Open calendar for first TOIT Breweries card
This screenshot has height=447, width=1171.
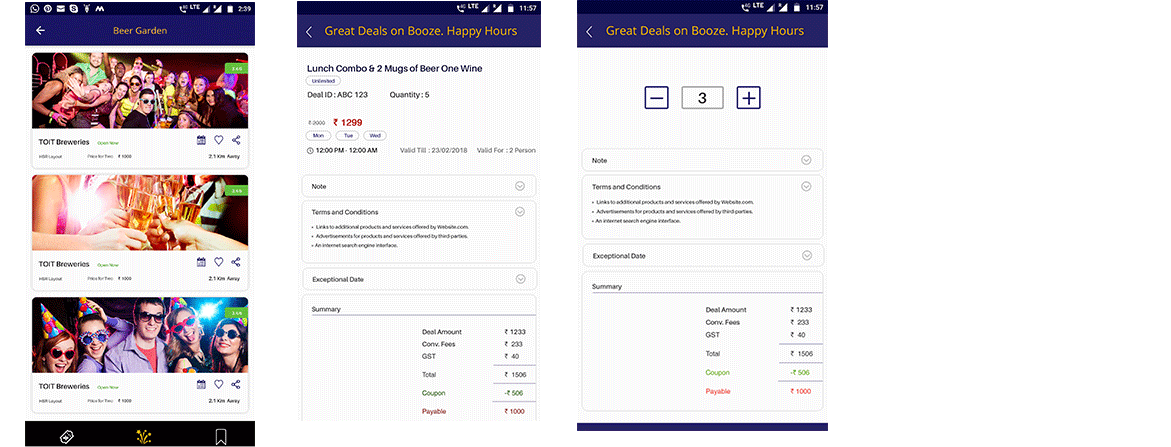click(201, 141)
